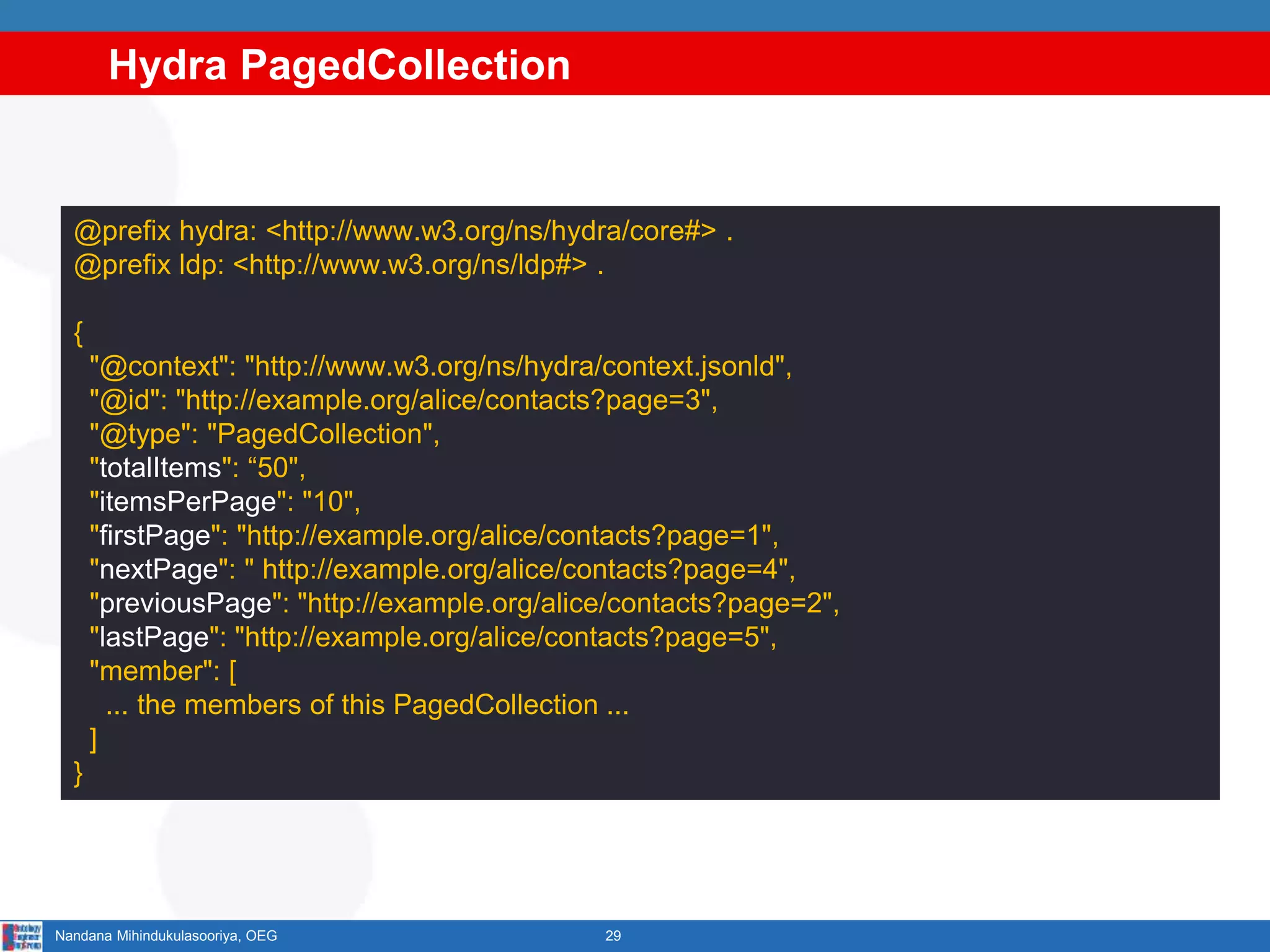Image resolution: width=1270 pixels, height=952 pixels.
Task: Click the "member": [ line
Action: pos(163,671)
